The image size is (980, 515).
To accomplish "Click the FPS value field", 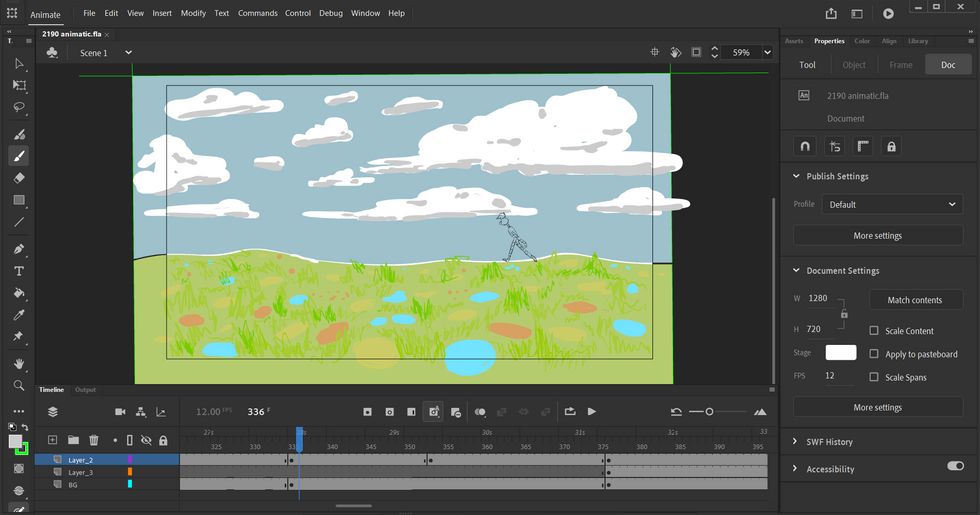I will pos(838,376).
